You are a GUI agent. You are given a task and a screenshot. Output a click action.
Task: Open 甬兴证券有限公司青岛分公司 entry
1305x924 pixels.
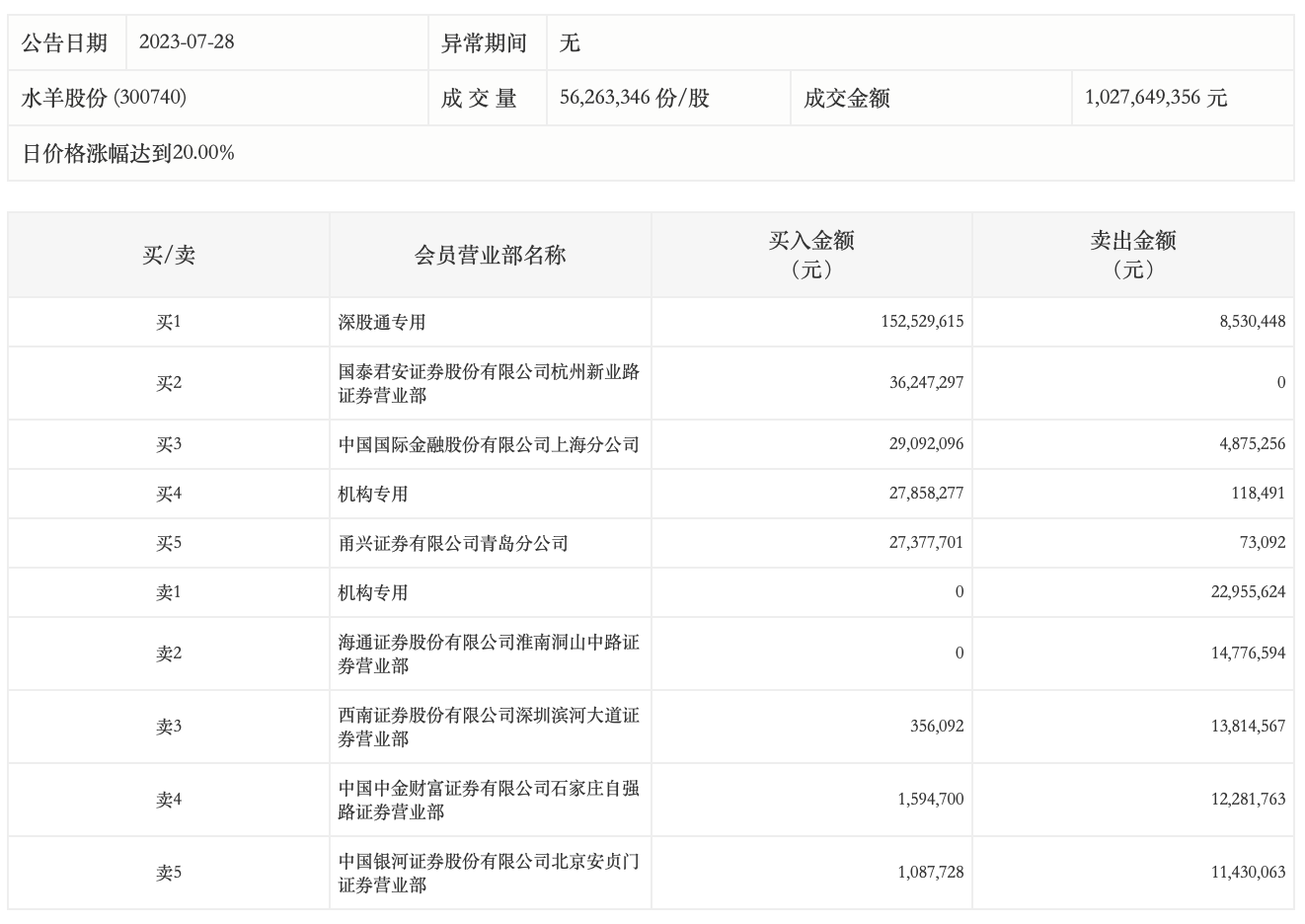[453, 543]
